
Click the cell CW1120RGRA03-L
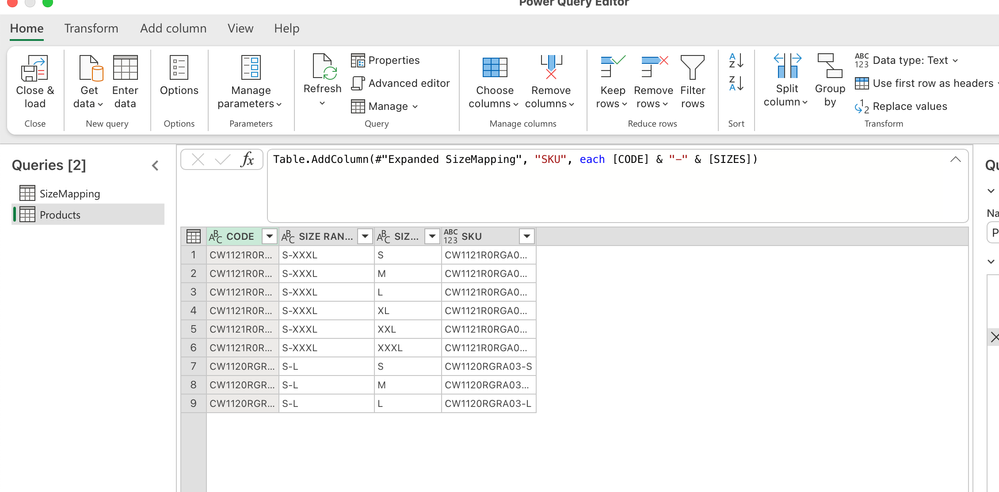coord(489,404)
